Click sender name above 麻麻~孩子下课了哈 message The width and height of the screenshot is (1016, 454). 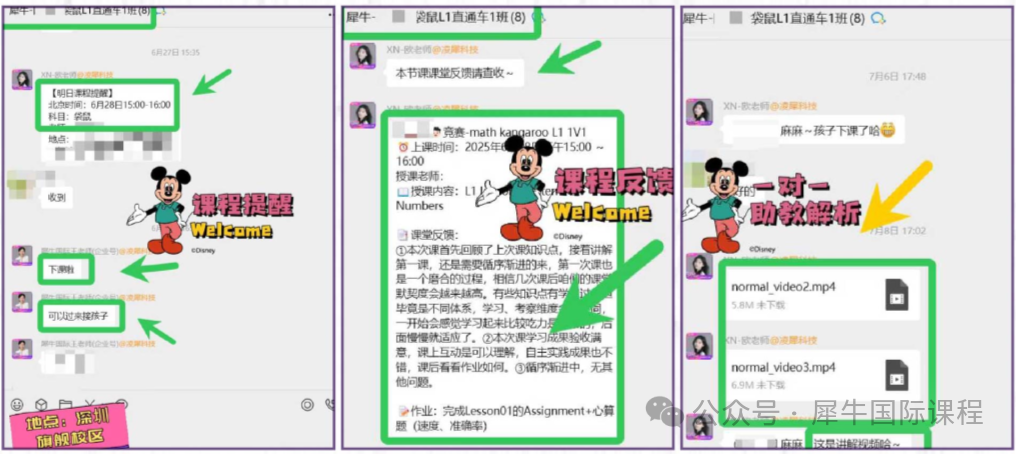coord(770,106)
